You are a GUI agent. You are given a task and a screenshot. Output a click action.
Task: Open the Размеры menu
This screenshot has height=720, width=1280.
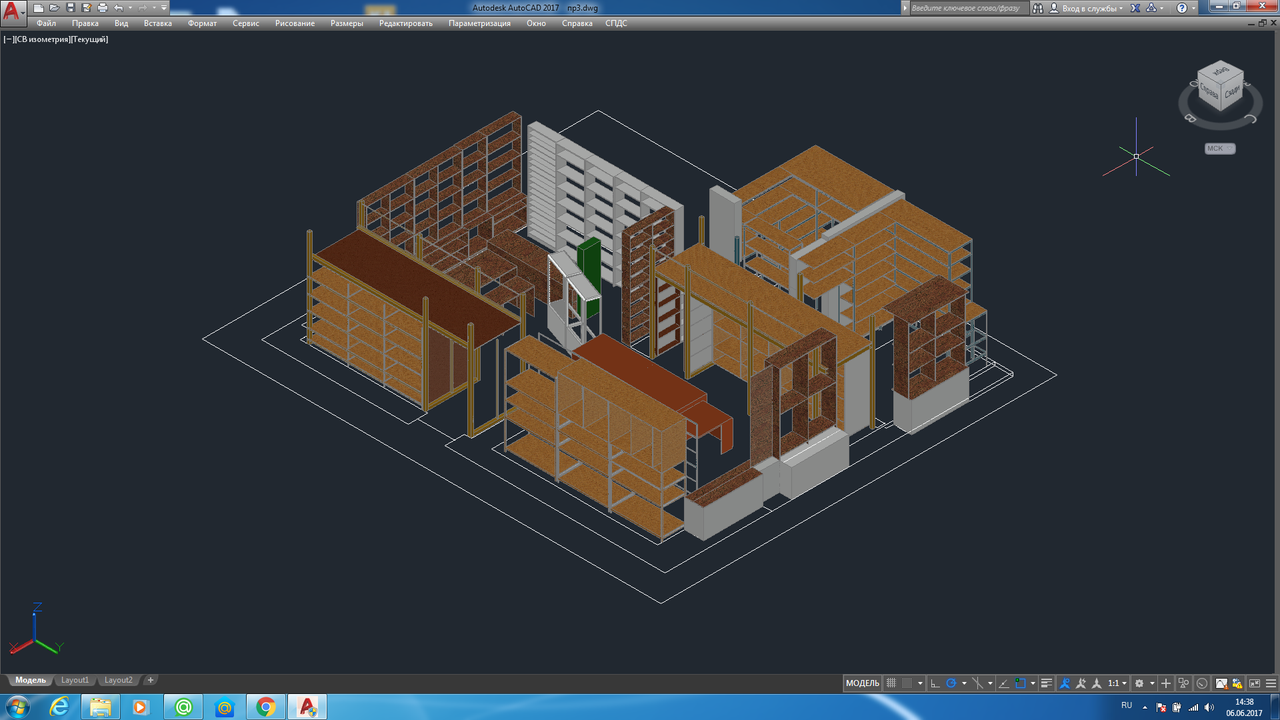347,23
